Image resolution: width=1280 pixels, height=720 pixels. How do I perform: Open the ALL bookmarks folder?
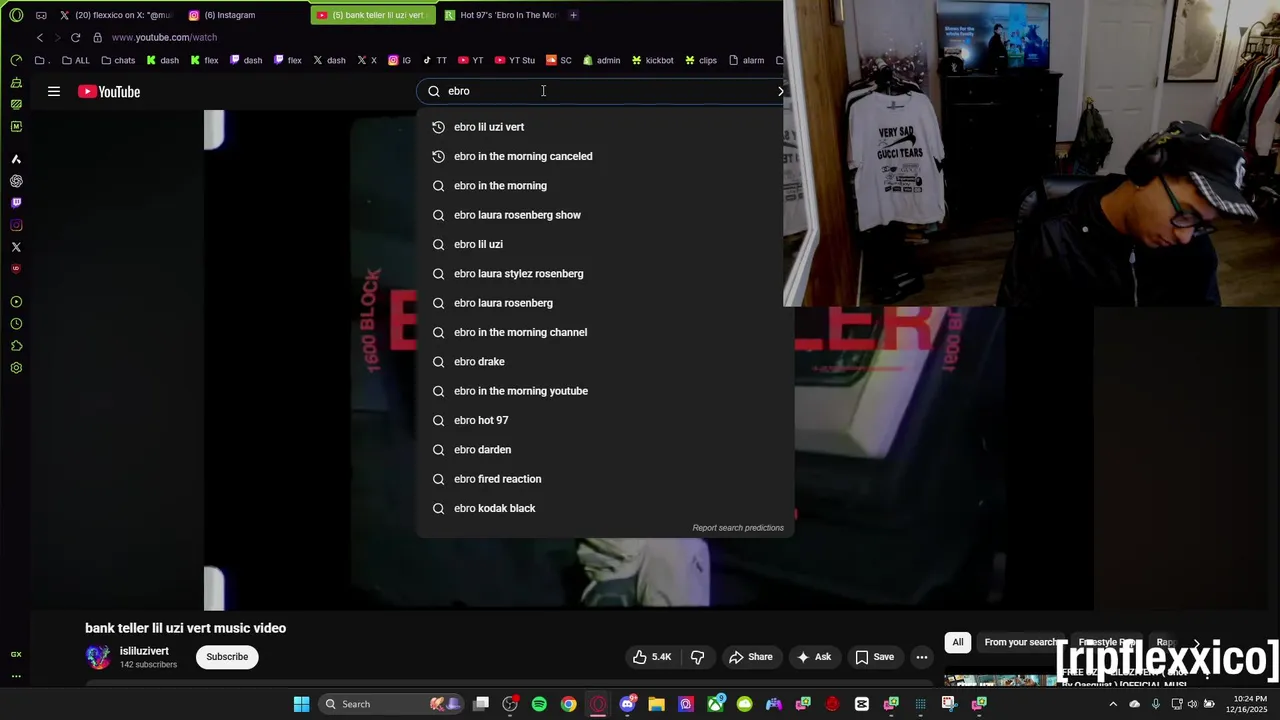76,60
